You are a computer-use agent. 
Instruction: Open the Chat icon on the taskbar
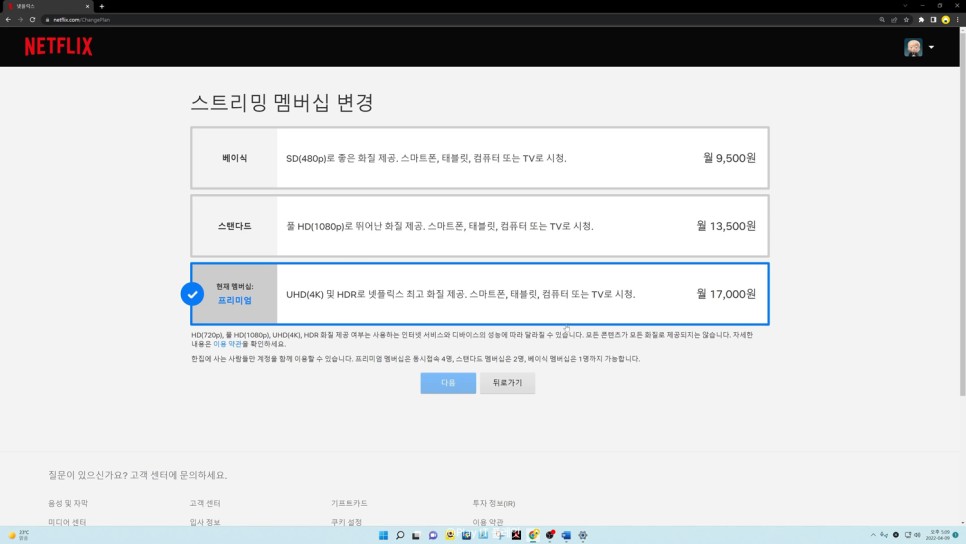click(433, 535)
